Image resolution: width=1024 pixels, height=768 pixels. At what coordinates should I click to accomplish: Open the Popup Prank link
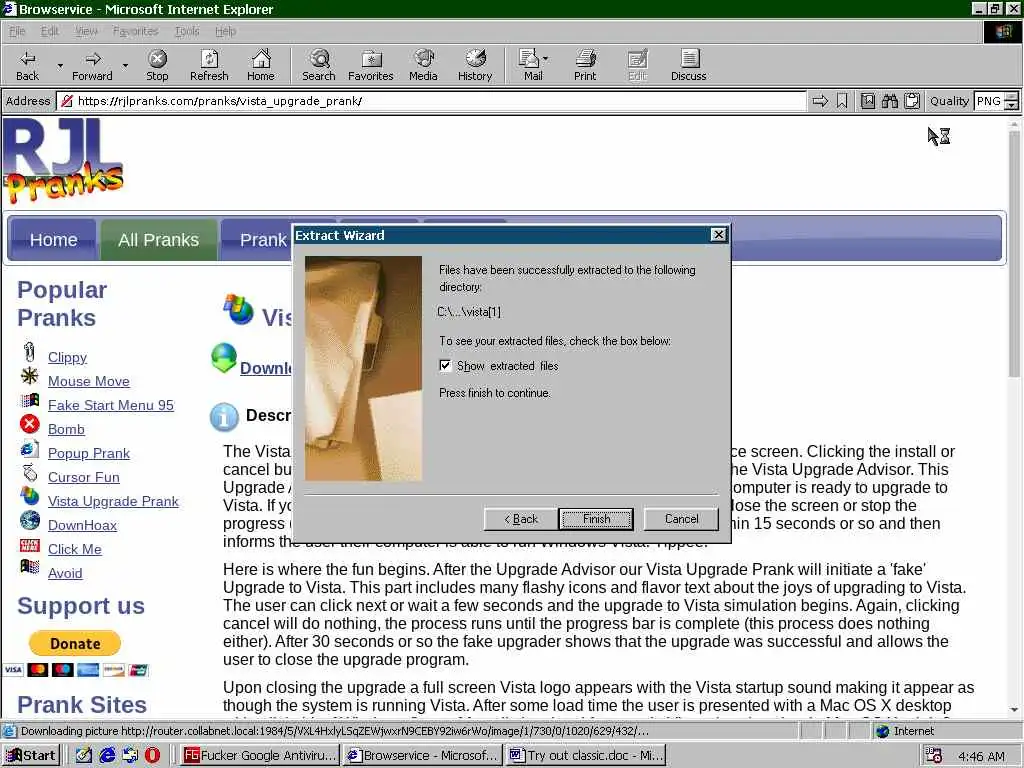click(x=89, y=453)
